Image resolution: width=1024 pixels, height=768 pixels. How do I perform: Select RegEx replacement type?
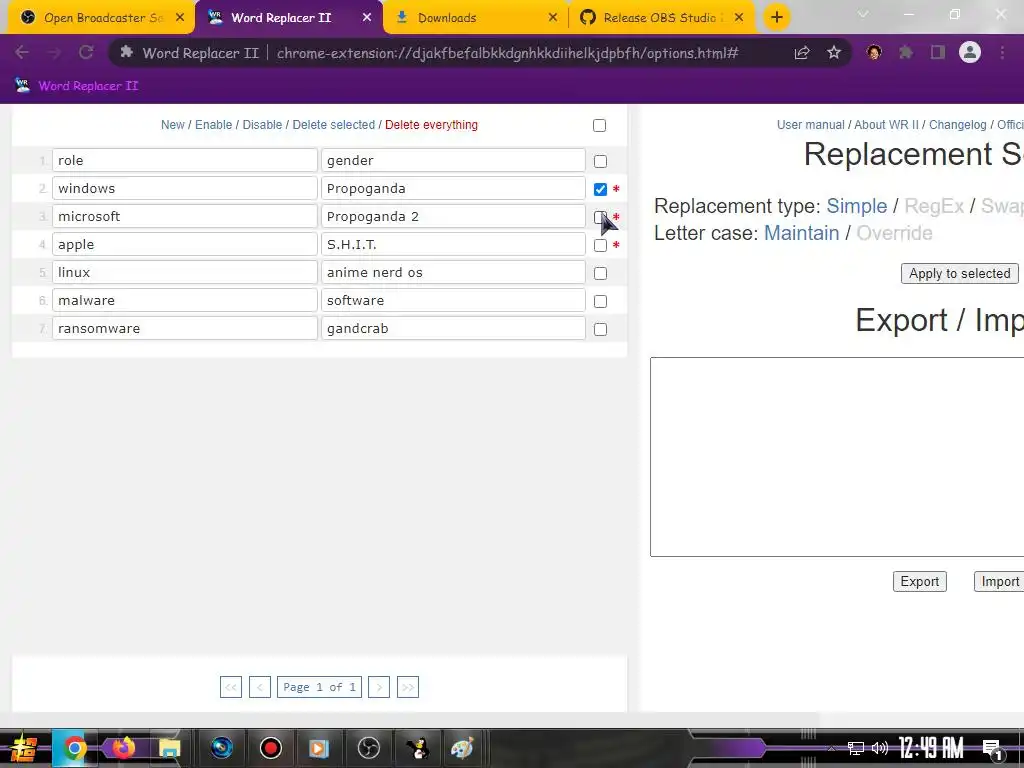934,206
